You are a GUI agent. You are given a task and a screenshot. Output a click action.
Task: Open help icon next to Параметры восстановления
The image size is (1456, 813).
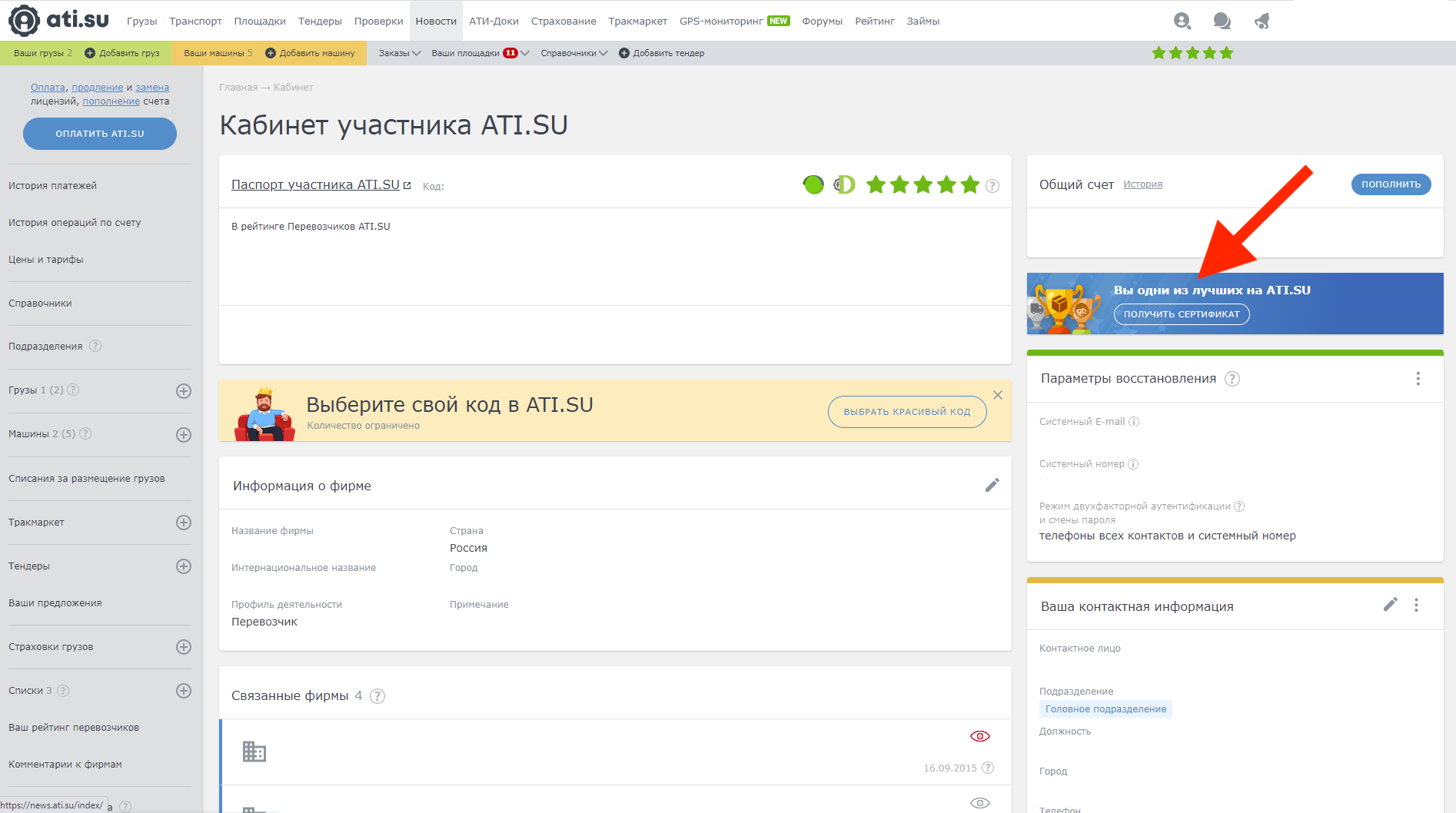(1232, 379)
